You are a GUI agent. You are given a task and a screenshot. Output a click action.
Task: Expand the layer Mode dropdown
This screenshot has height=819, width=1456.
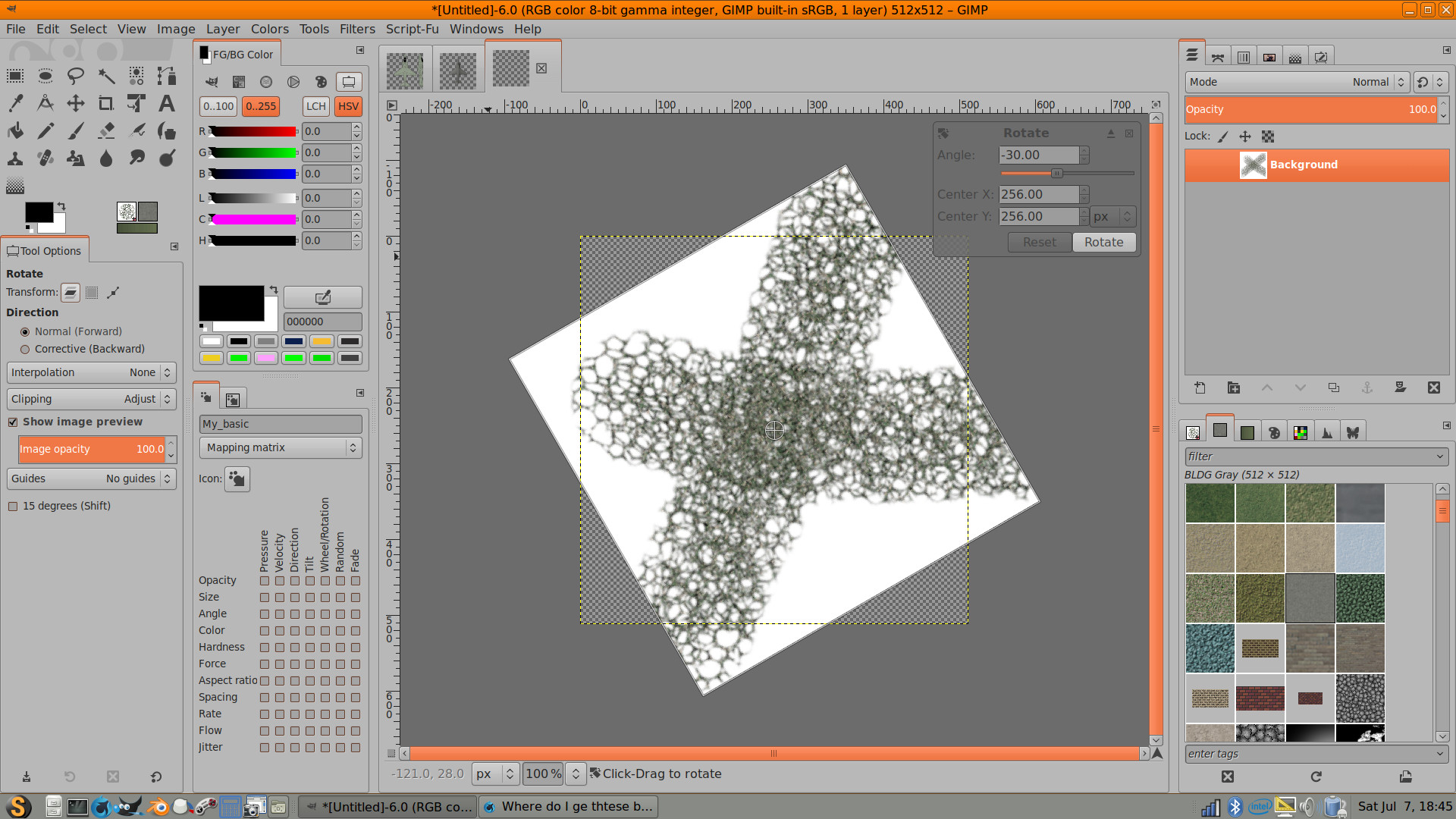(1297, 82)
